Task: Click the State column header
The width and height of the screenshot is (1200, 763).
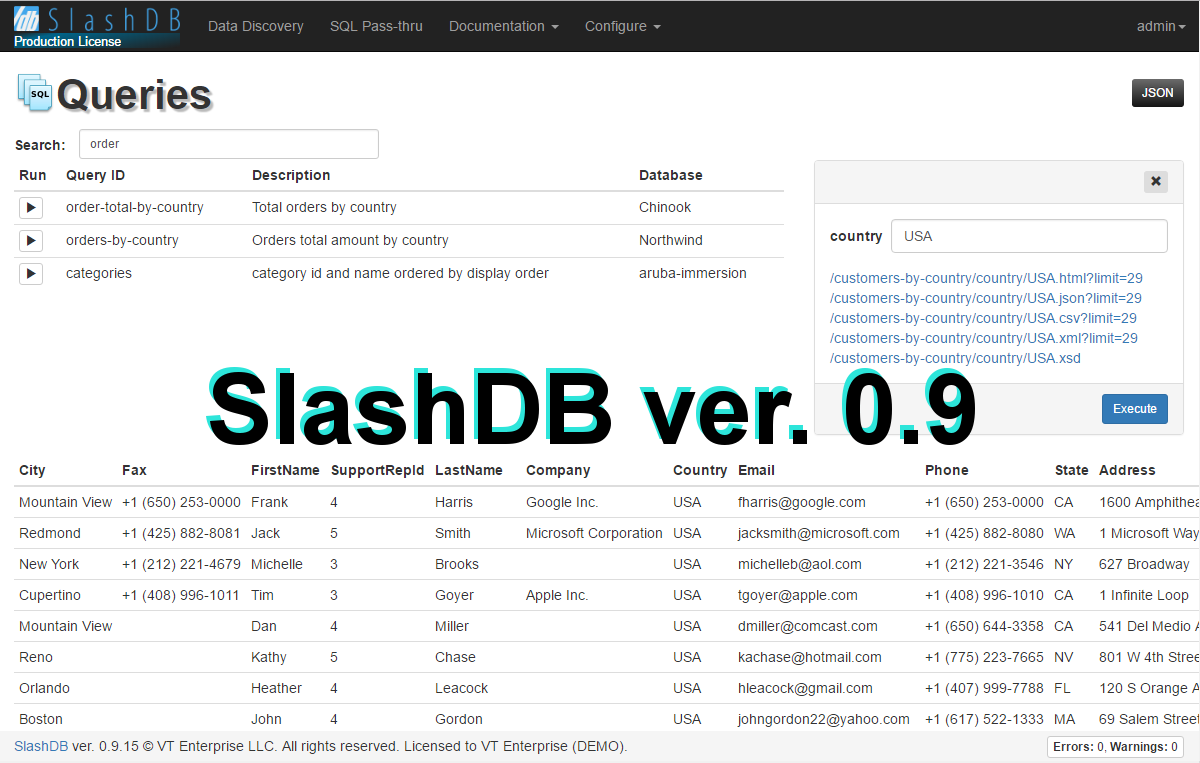Action: click(1072, 471)
